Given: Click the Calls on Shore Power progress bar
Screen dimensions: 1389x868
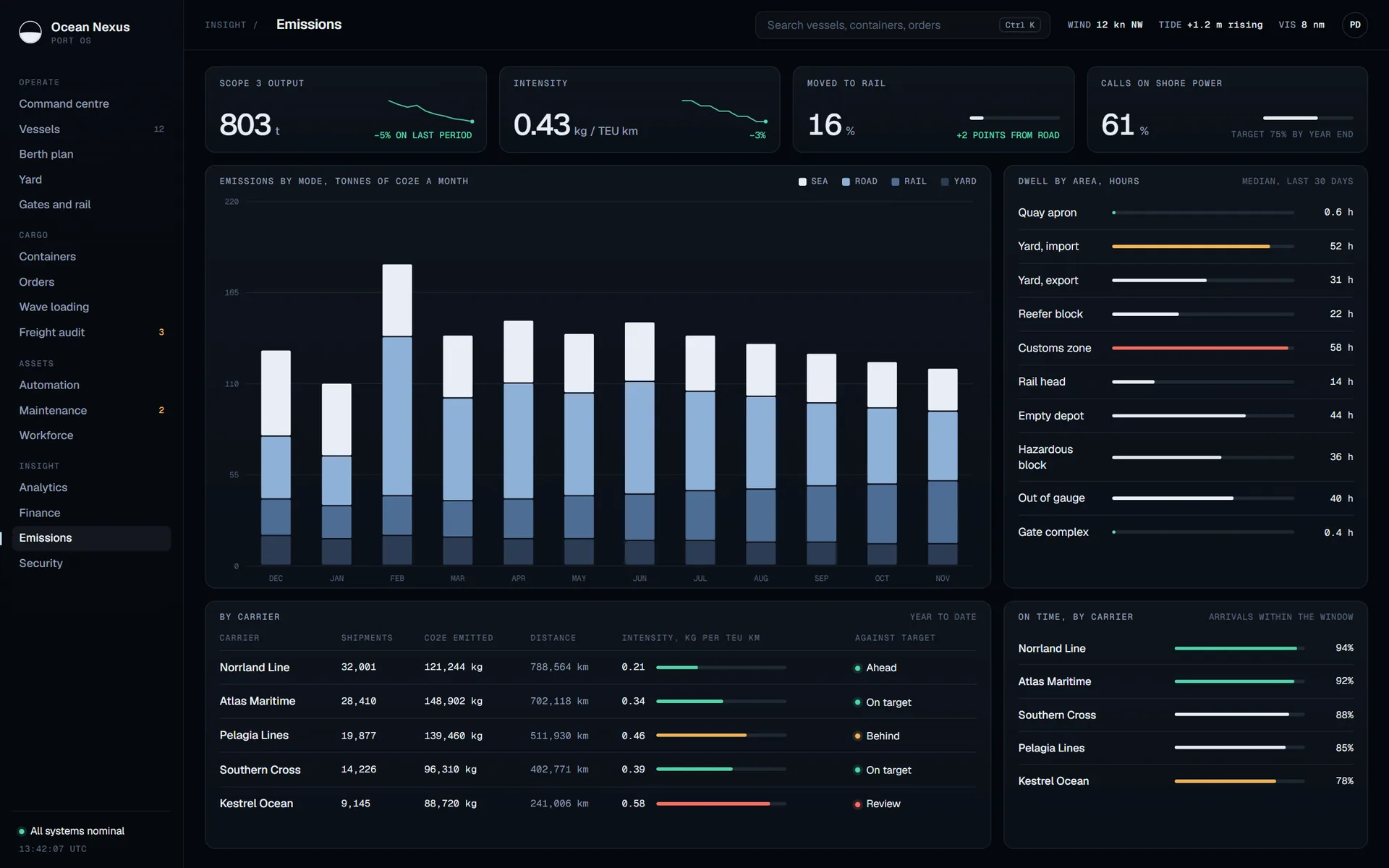Looking at the screenshot, I should 1308,118.
